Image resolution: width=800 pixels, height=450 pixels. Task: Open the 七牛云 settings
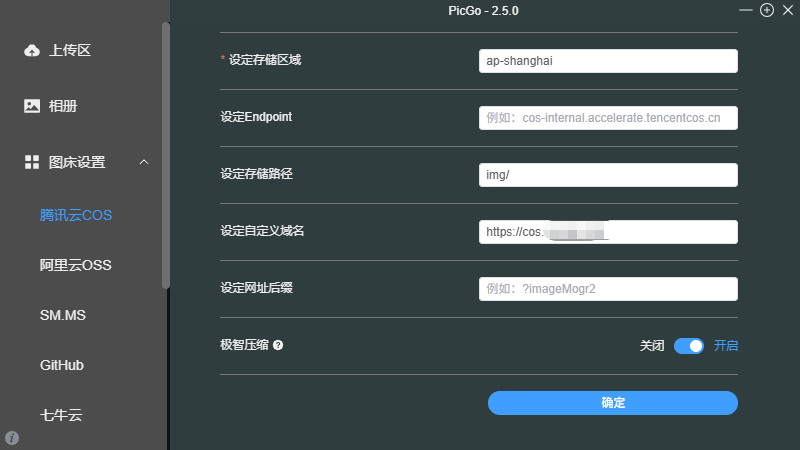61,414
